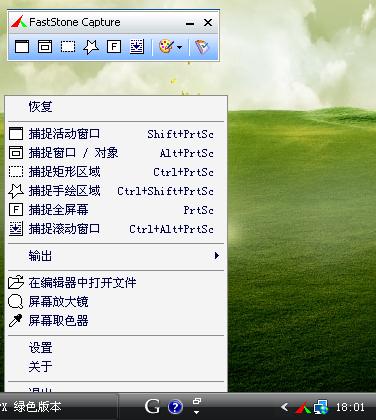Click Capture Window/Object toolbar icon
Image resolution: width=376 pixels, height=420 pixels.
point(45,47)
